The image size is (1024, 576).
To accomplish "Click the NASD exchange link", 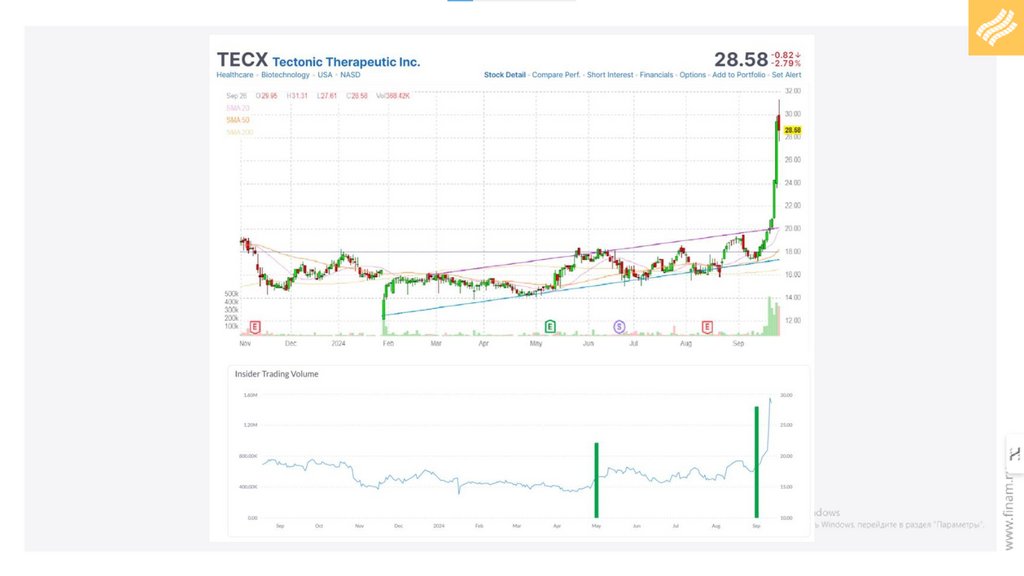I will (350, 75).
